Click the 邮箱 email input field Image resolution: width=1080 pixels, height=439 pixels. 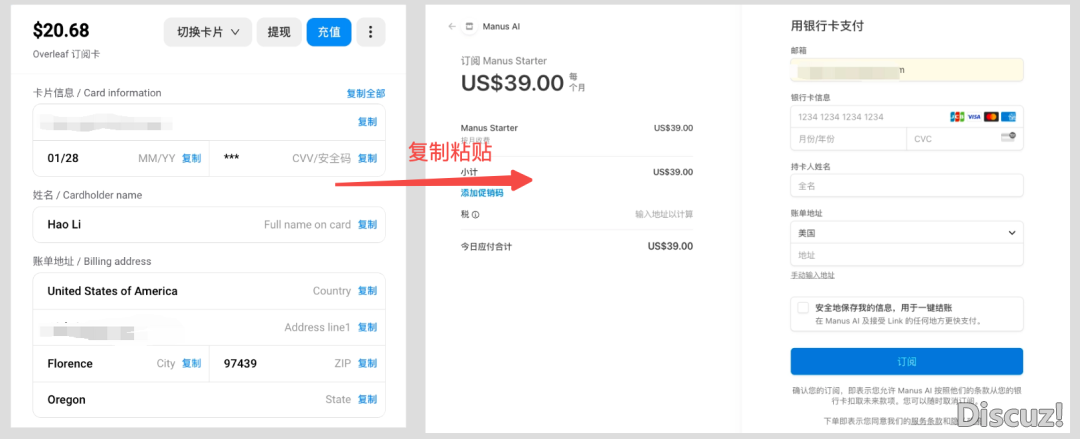tap(906, 70)
